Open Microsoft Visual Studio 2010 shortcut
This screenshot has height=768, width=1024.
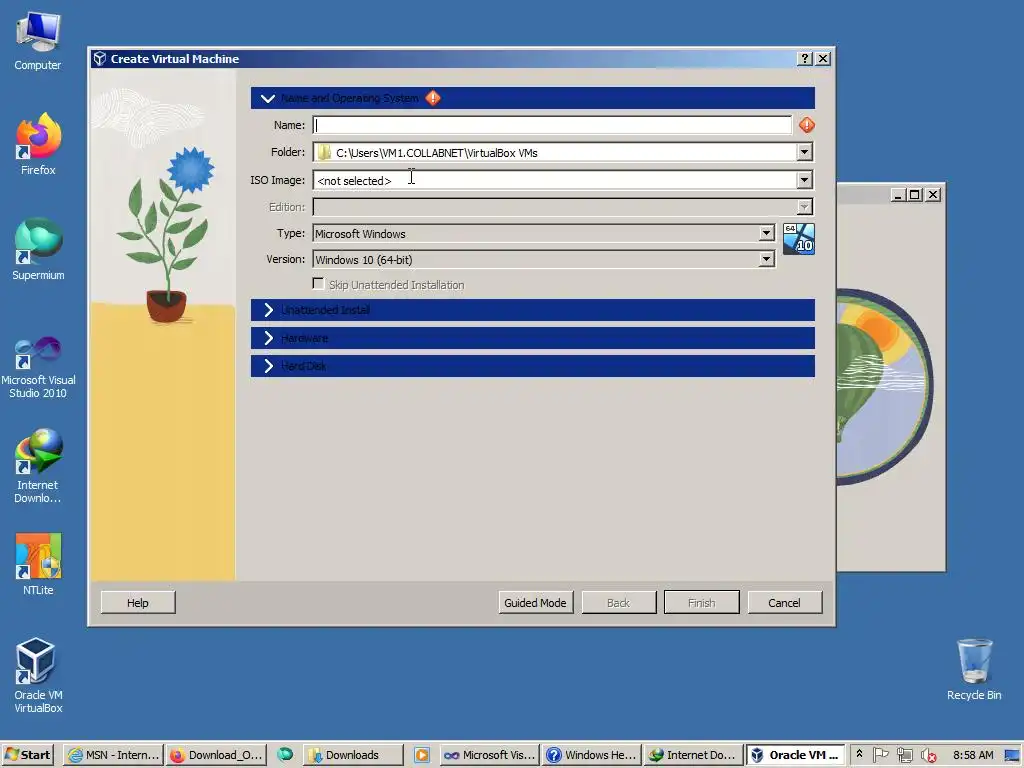(38, 367)
